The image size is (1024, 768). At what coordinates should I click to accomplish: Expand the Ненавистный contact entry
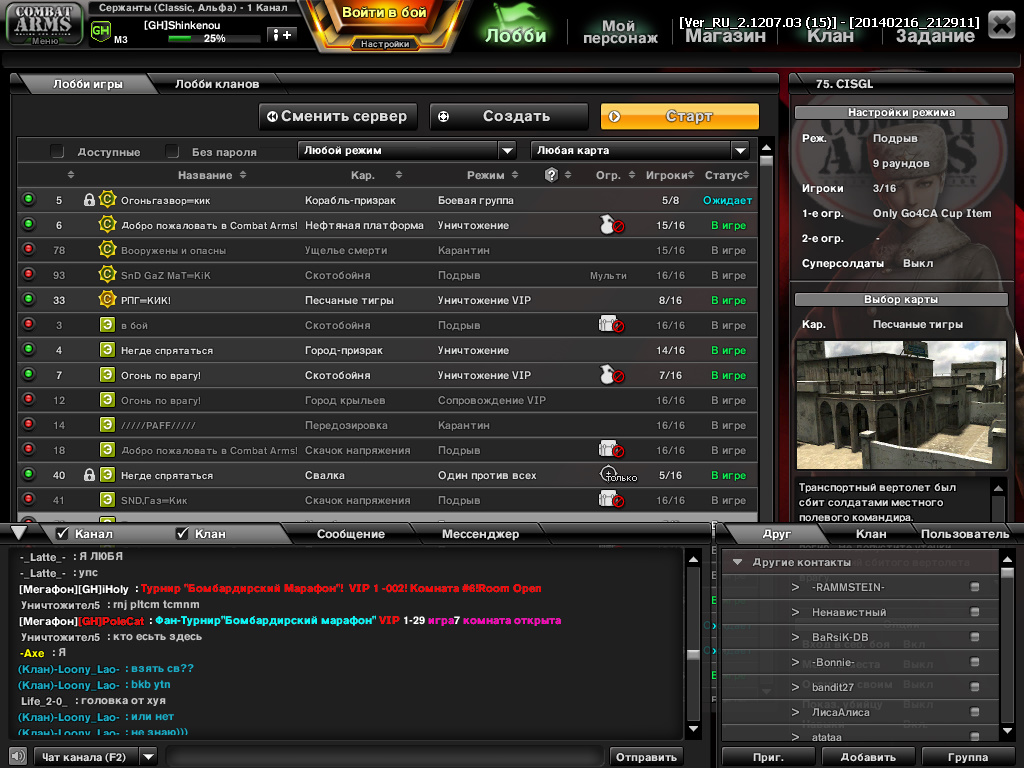pyautogui.click(x=795, y=612)
